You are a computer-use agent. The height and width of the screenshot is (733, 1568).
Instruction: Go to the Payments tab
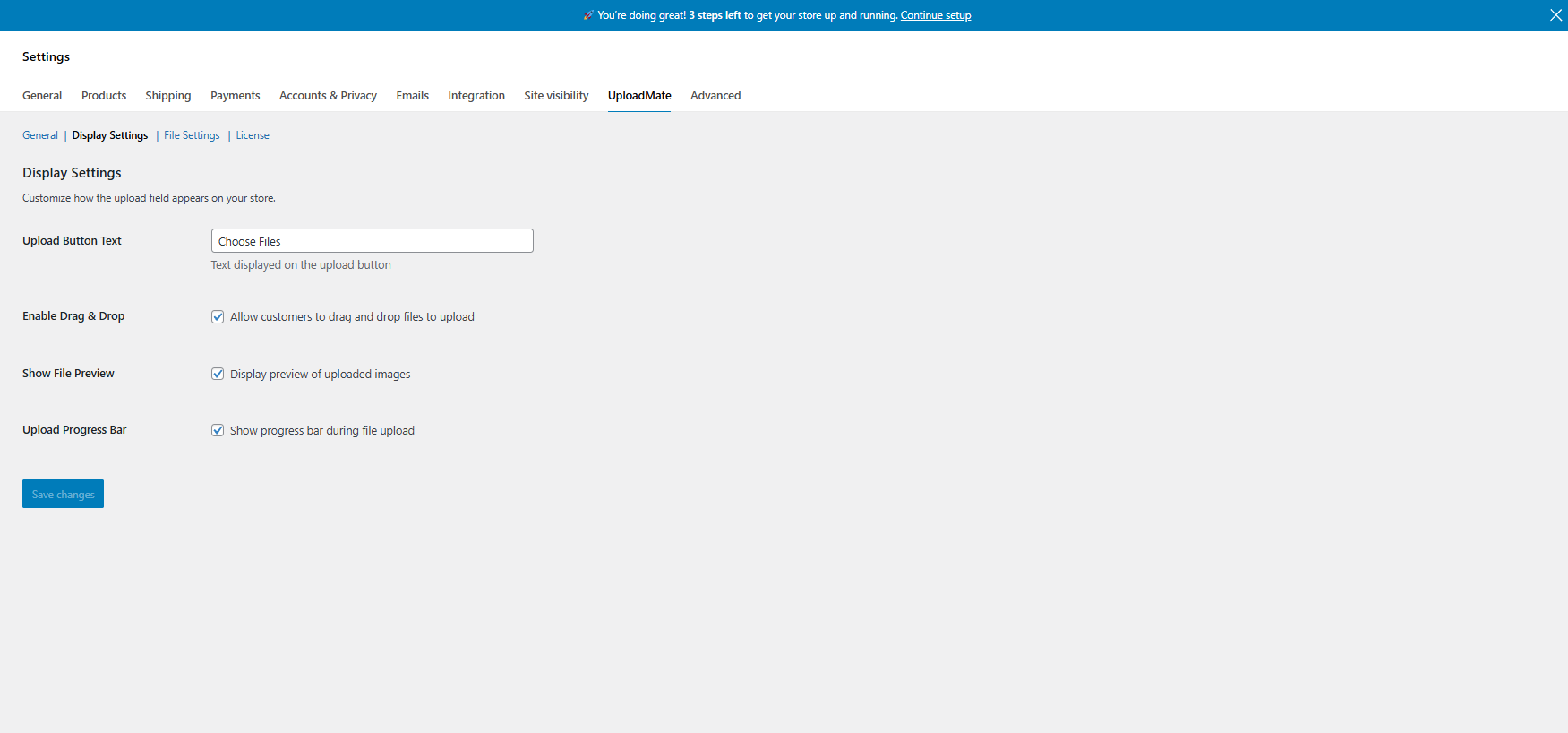pyautogui.click(x=236, y=95)
